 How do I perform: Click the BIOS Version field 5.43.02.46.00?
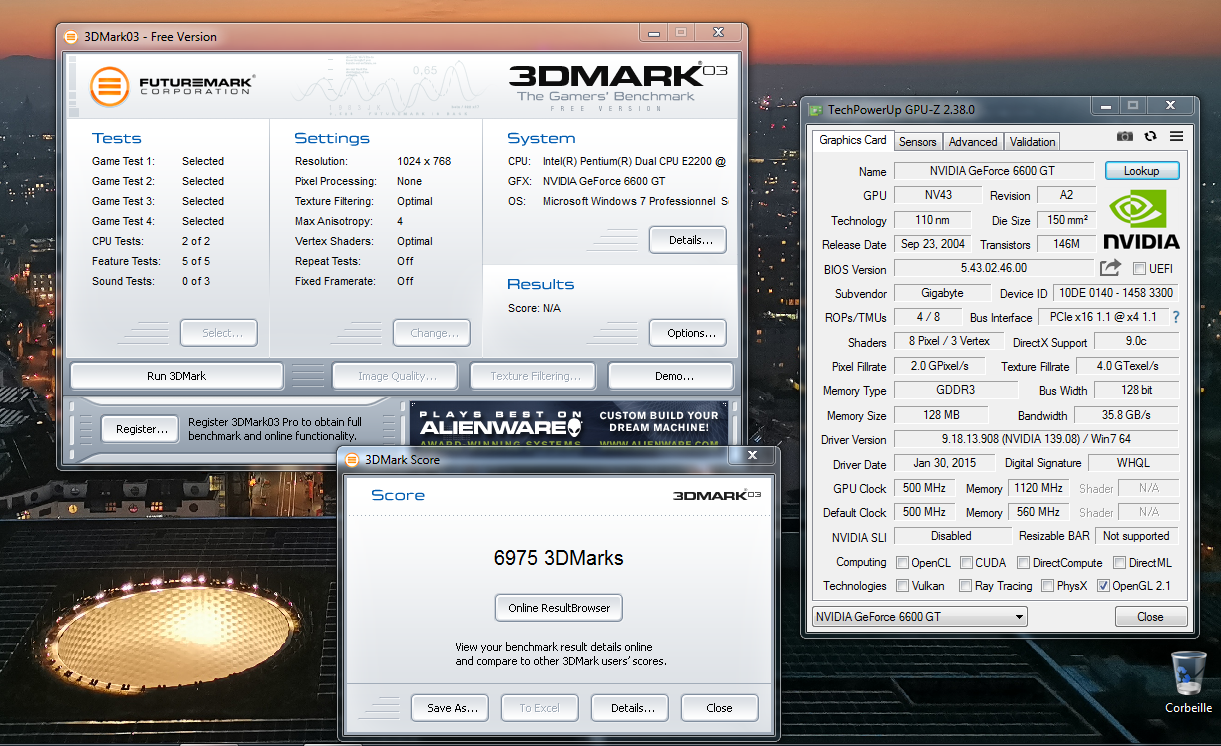coord(993,268)
